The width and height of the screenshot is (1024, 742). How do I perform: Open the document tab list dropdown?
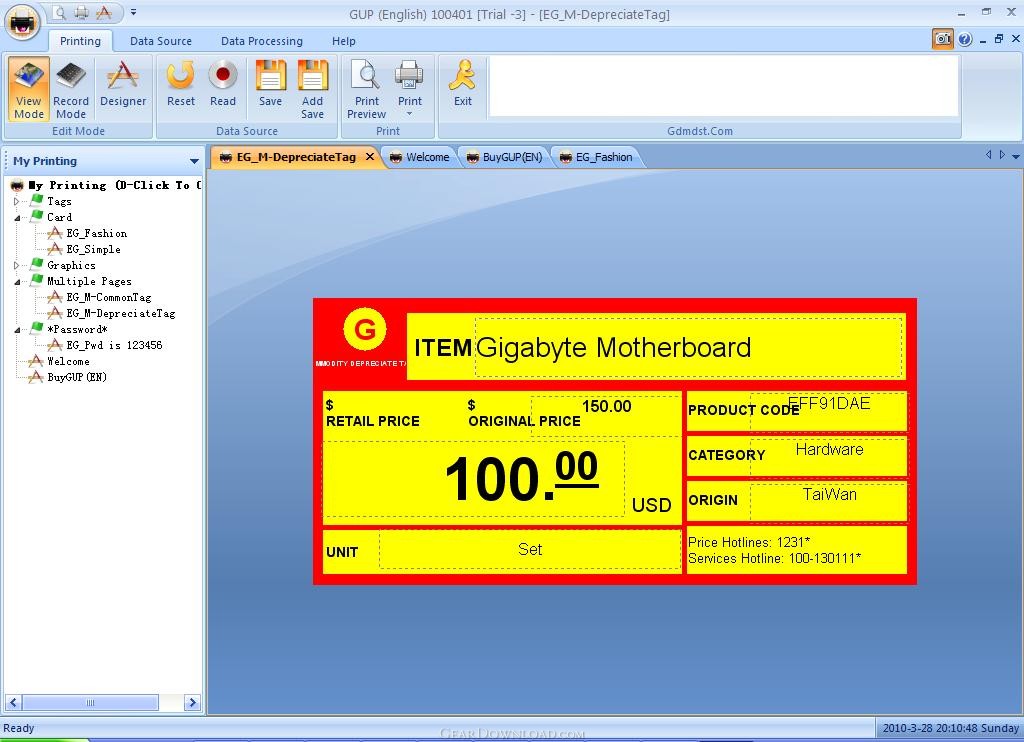pyautogui.click(x=1016, y=156)
